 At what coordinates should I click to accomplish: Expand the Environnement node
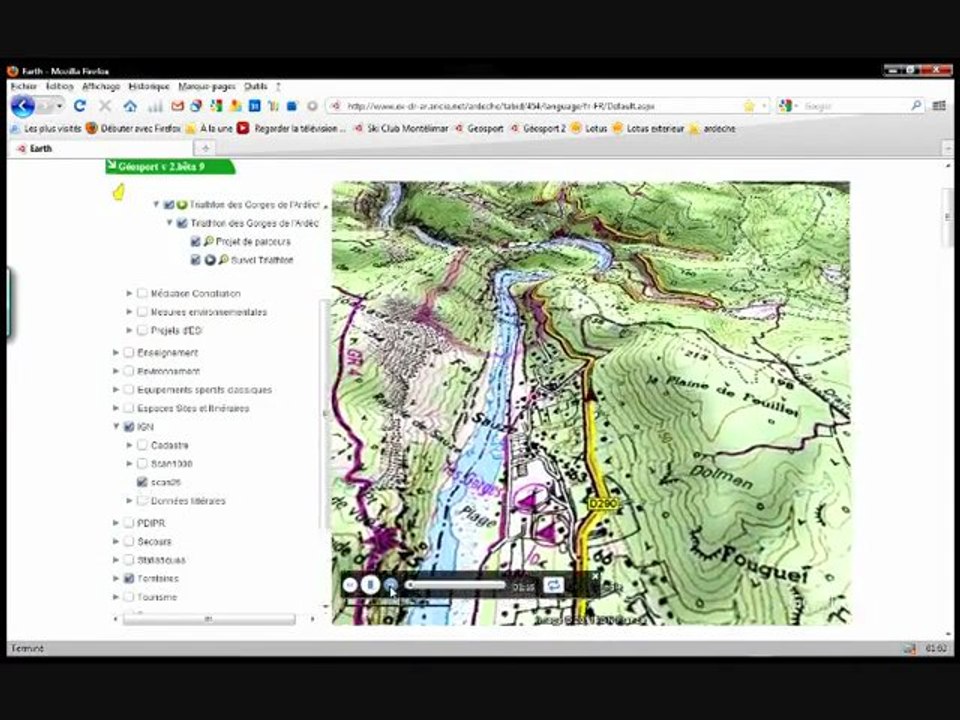[x=116, y=371]
